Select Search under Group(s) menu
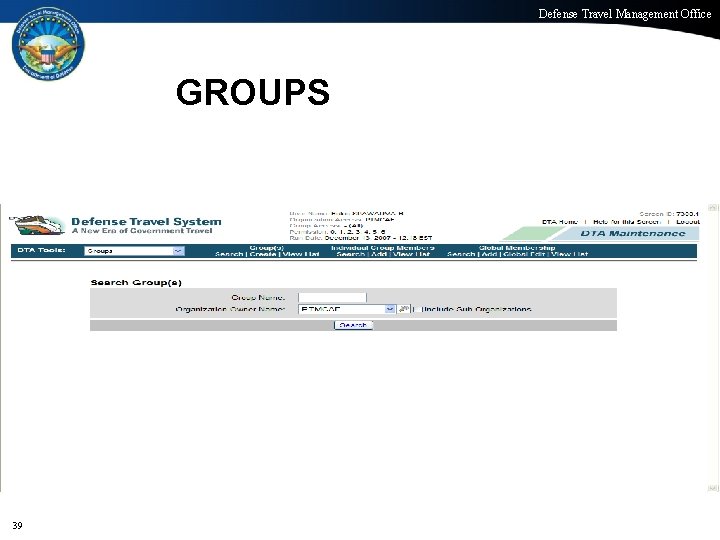 click(x=229, y=254)
